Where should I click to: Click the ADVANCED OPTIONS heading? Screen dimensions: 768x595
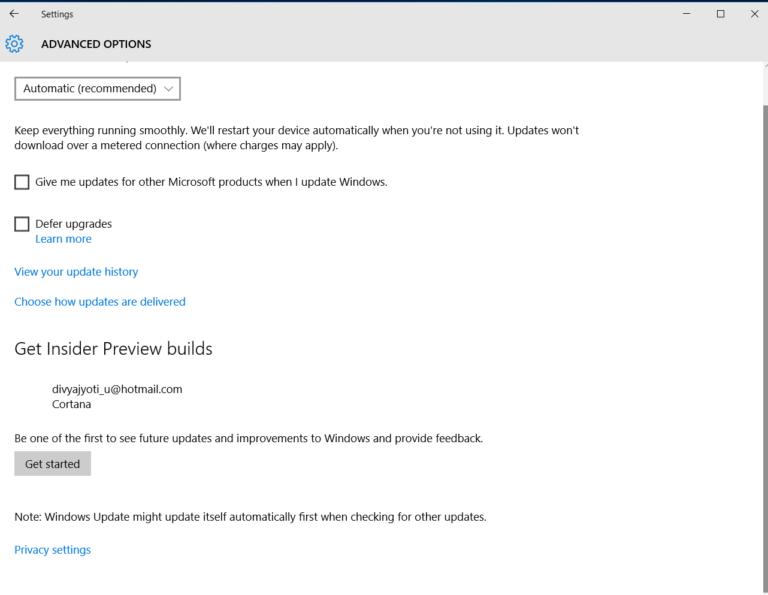point(96,44)
